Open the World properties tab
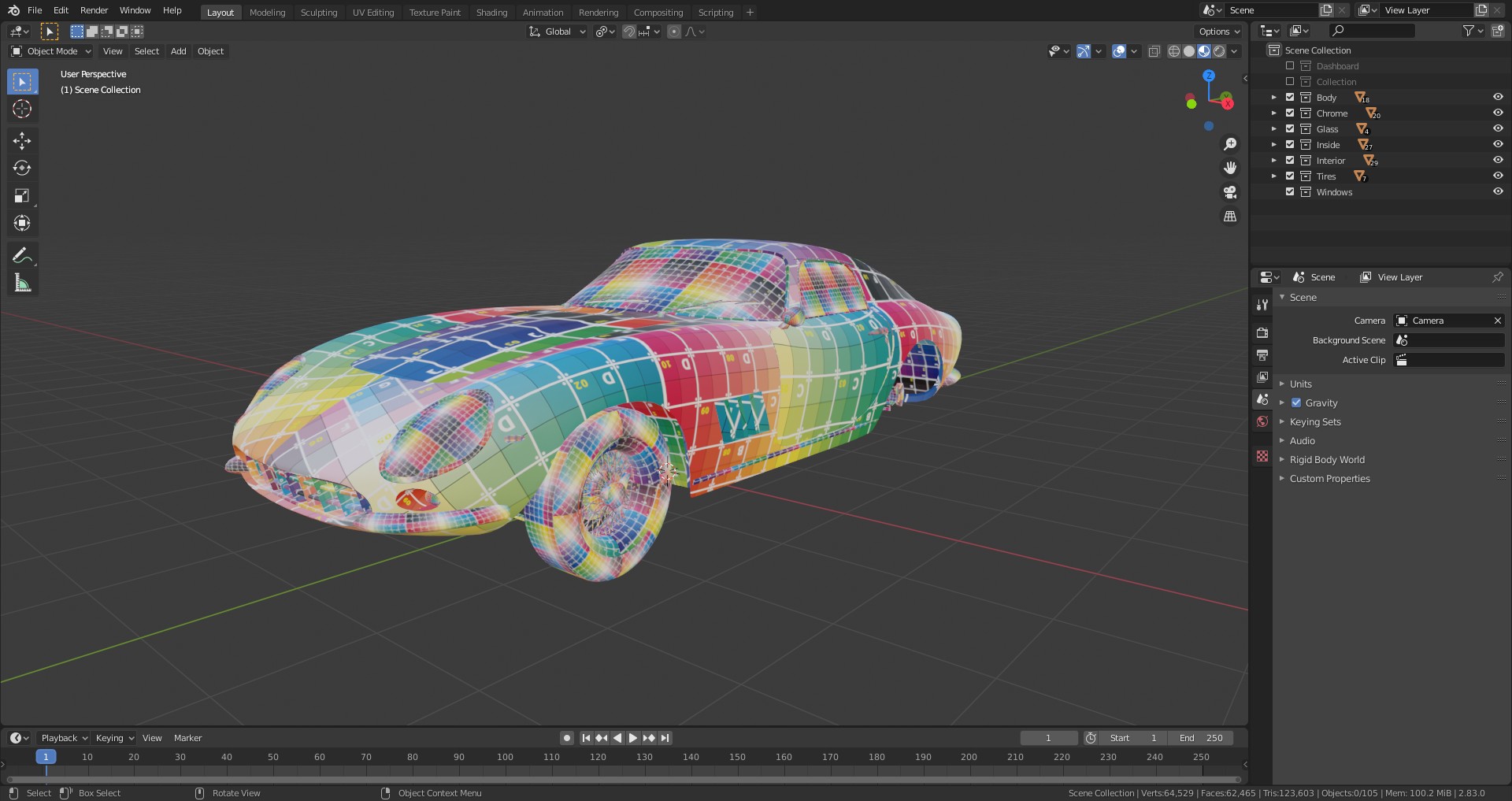Viewport: 1512px width, 801px height. [1262, 421]
